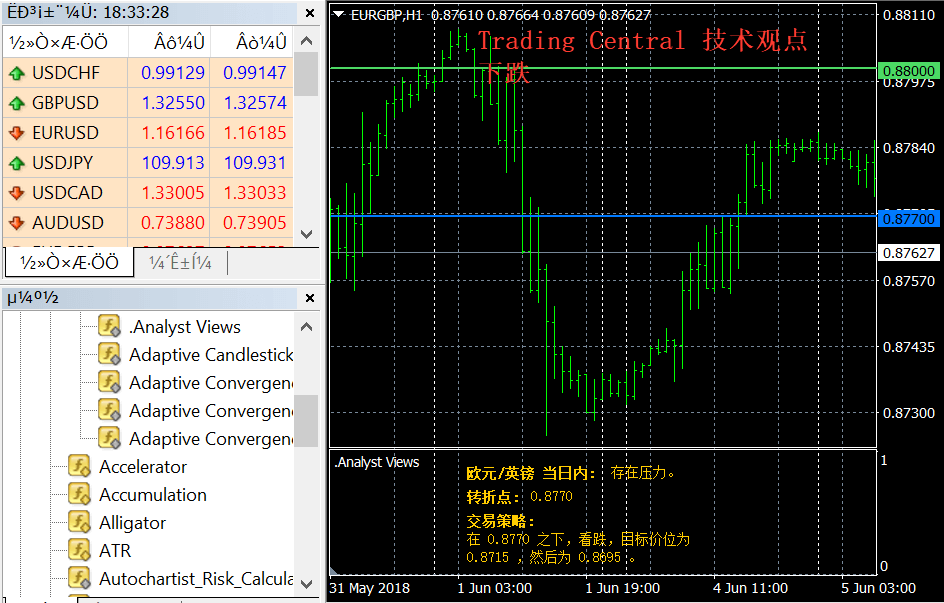944x603 pixels.
Task: Click the USDCAD red arrow icon
Action: pyautogui.click(x=17, y=193)
